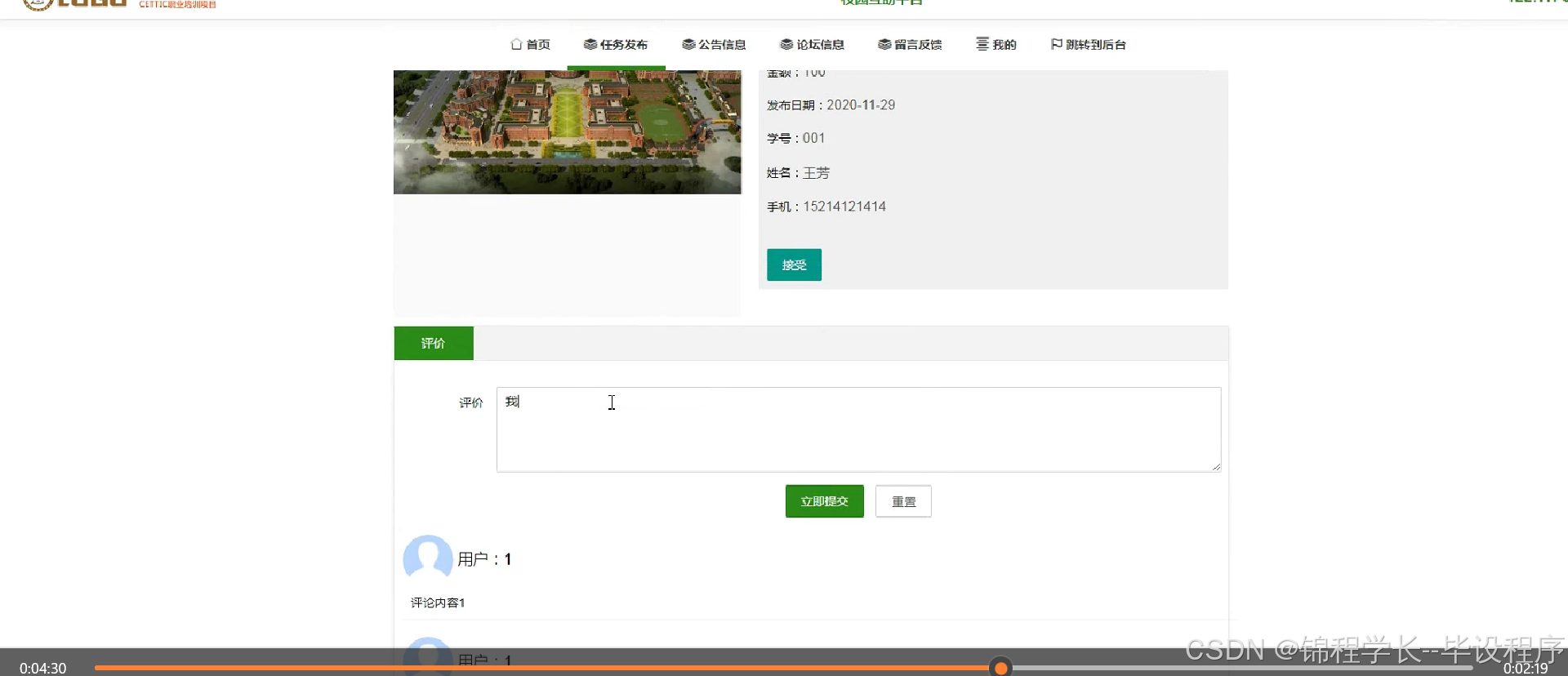Click avatar of 用户：1 above 评论内容1
This screenshot has height=676, width=1568.
click(428, 558)
